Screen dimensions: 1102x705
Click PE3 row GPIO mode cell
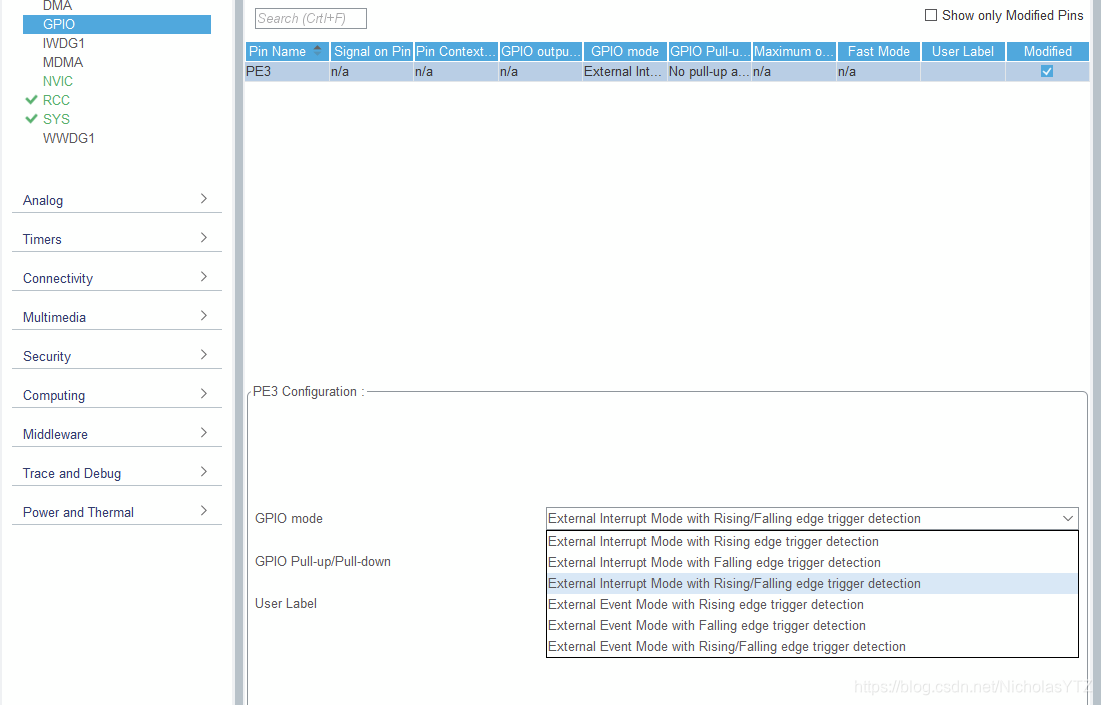tap(624, 71)
